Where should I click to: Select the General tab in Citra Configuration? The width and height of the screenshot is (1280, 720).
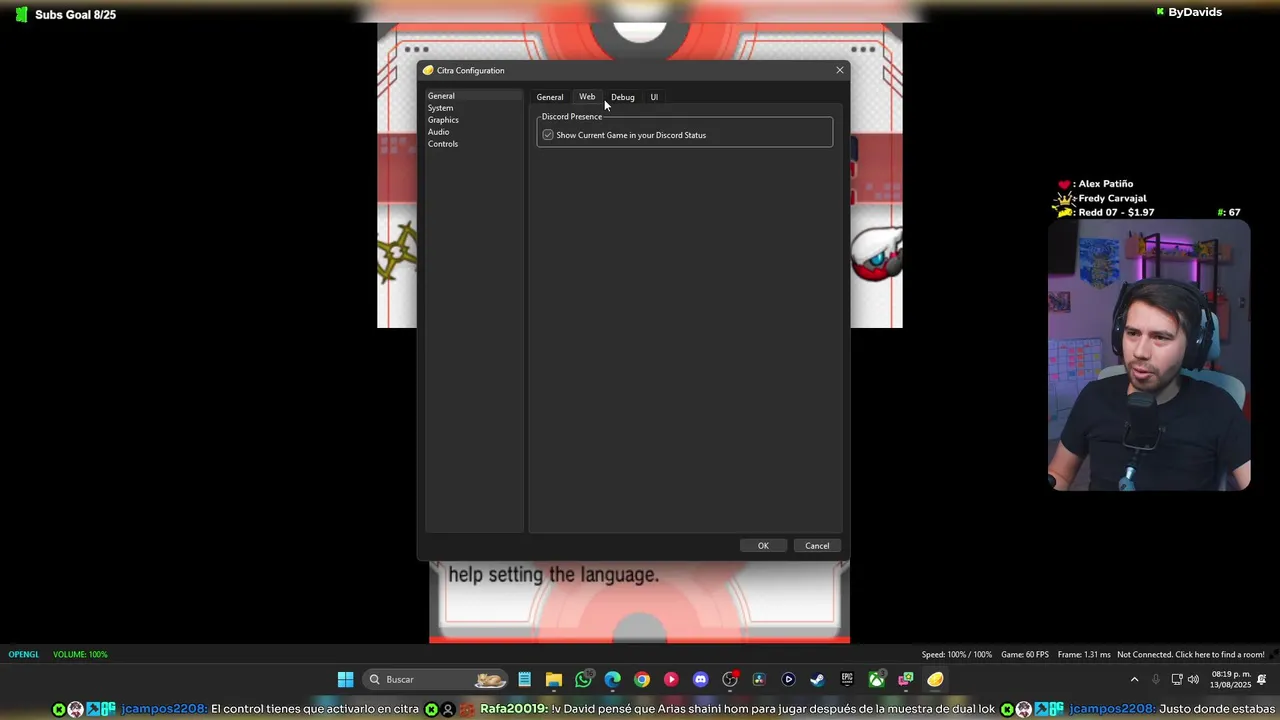point(550,97)
